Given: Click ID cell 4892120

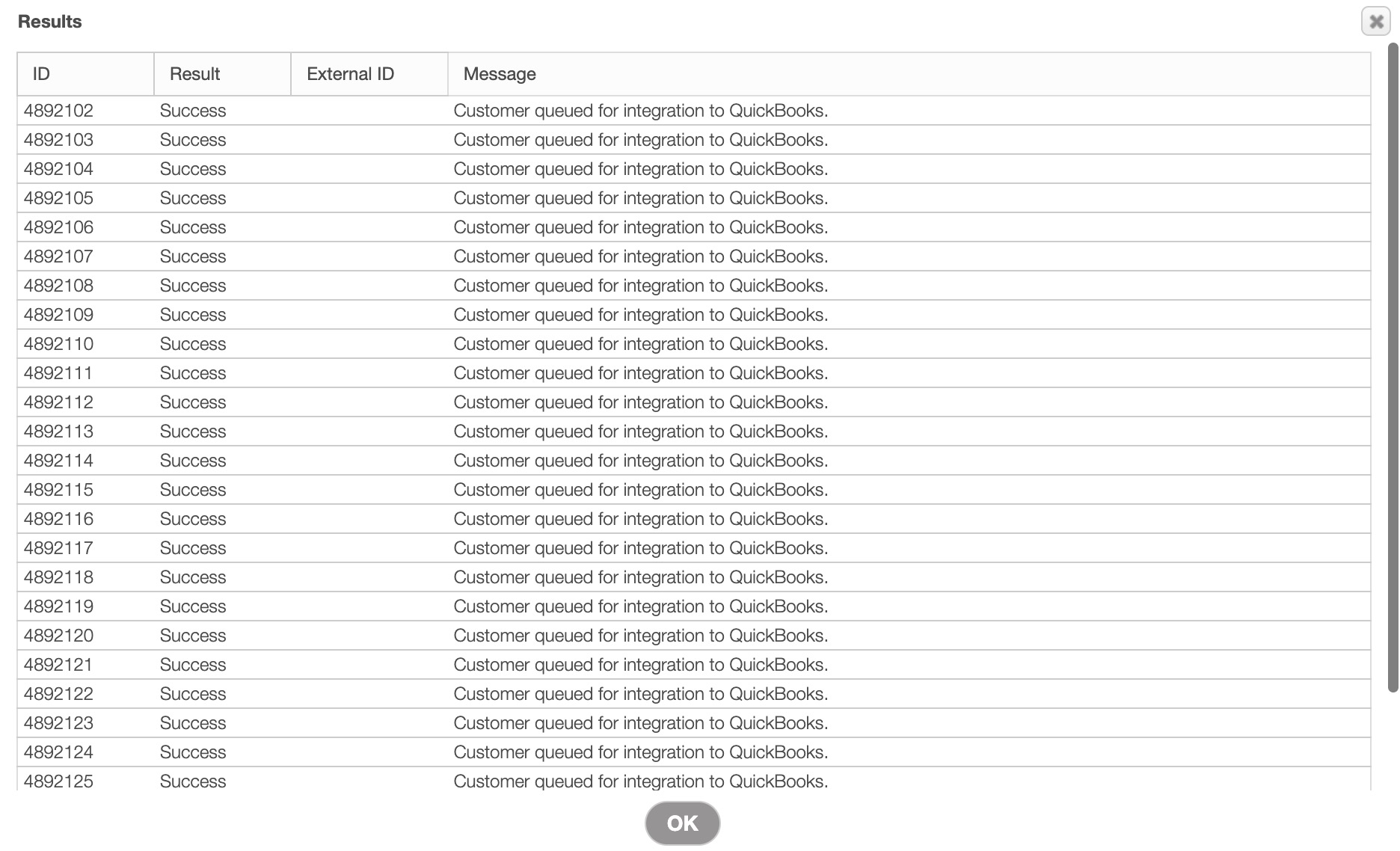Looking at the screenshot, I should point(58,636).
